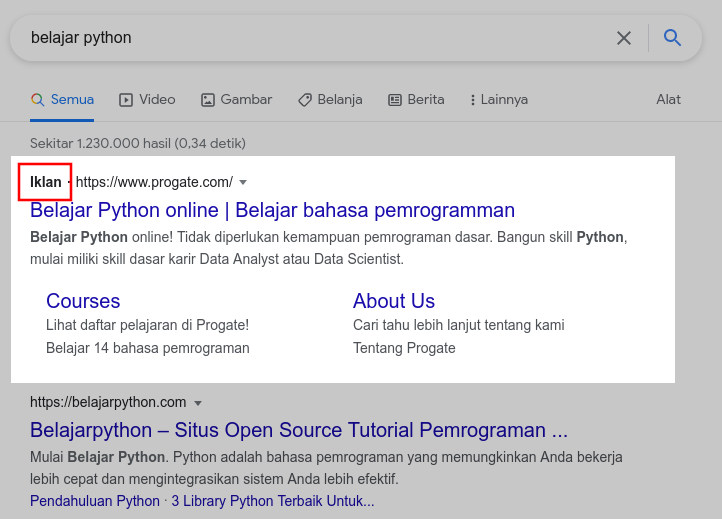Click the Gambar tab image icon

pos(208,100)
